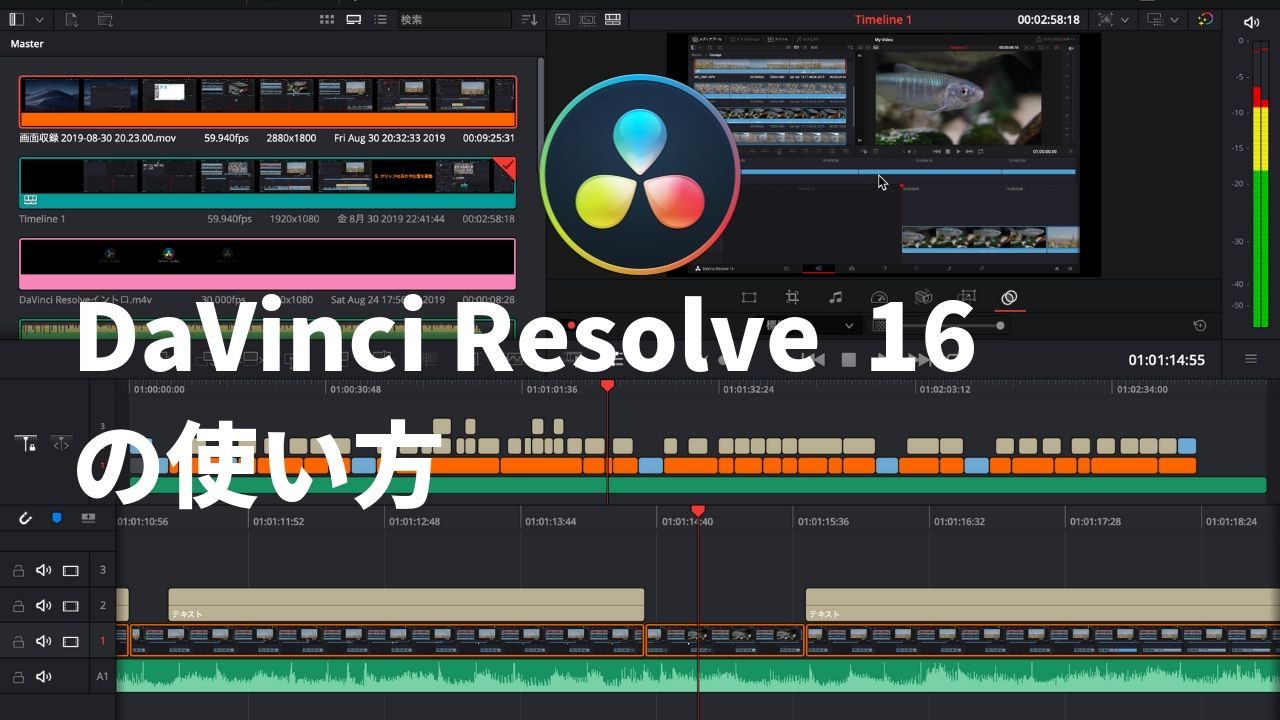This screenshot has width=1280, height=720.
Task: Open the Audio tool with note icon
Action: click(x=836, y=297)
